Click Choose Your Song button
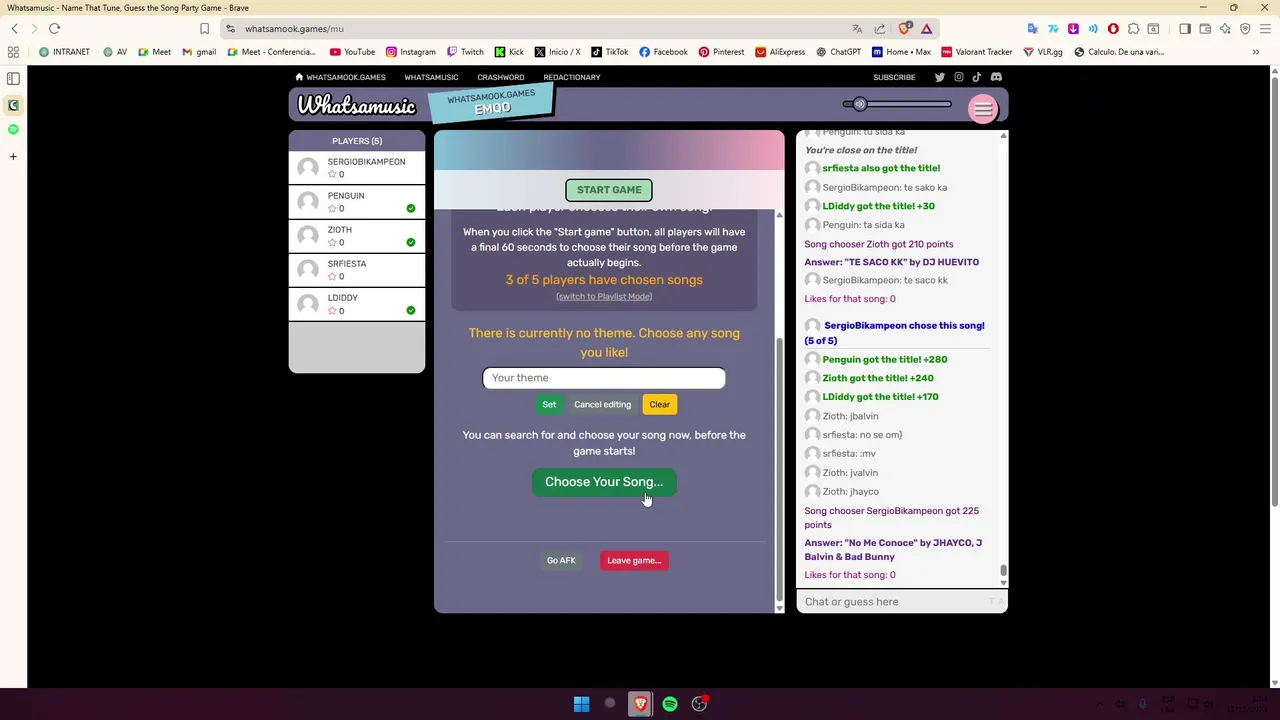This screenshot has width=1280, height=720. tap(604, 482)
